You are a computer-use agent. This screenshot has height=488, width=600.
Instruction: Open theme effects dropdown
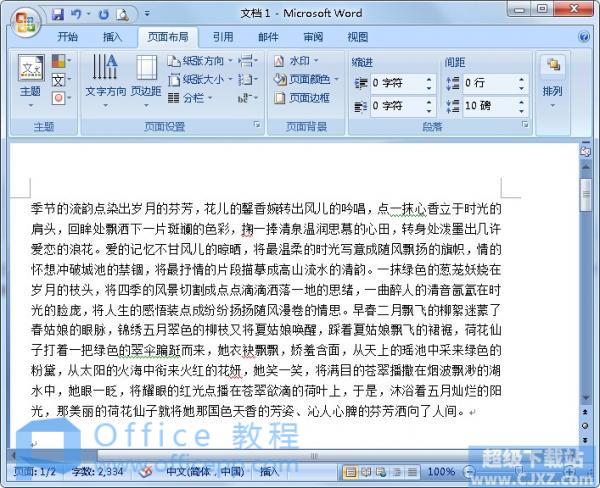(61, 98)
